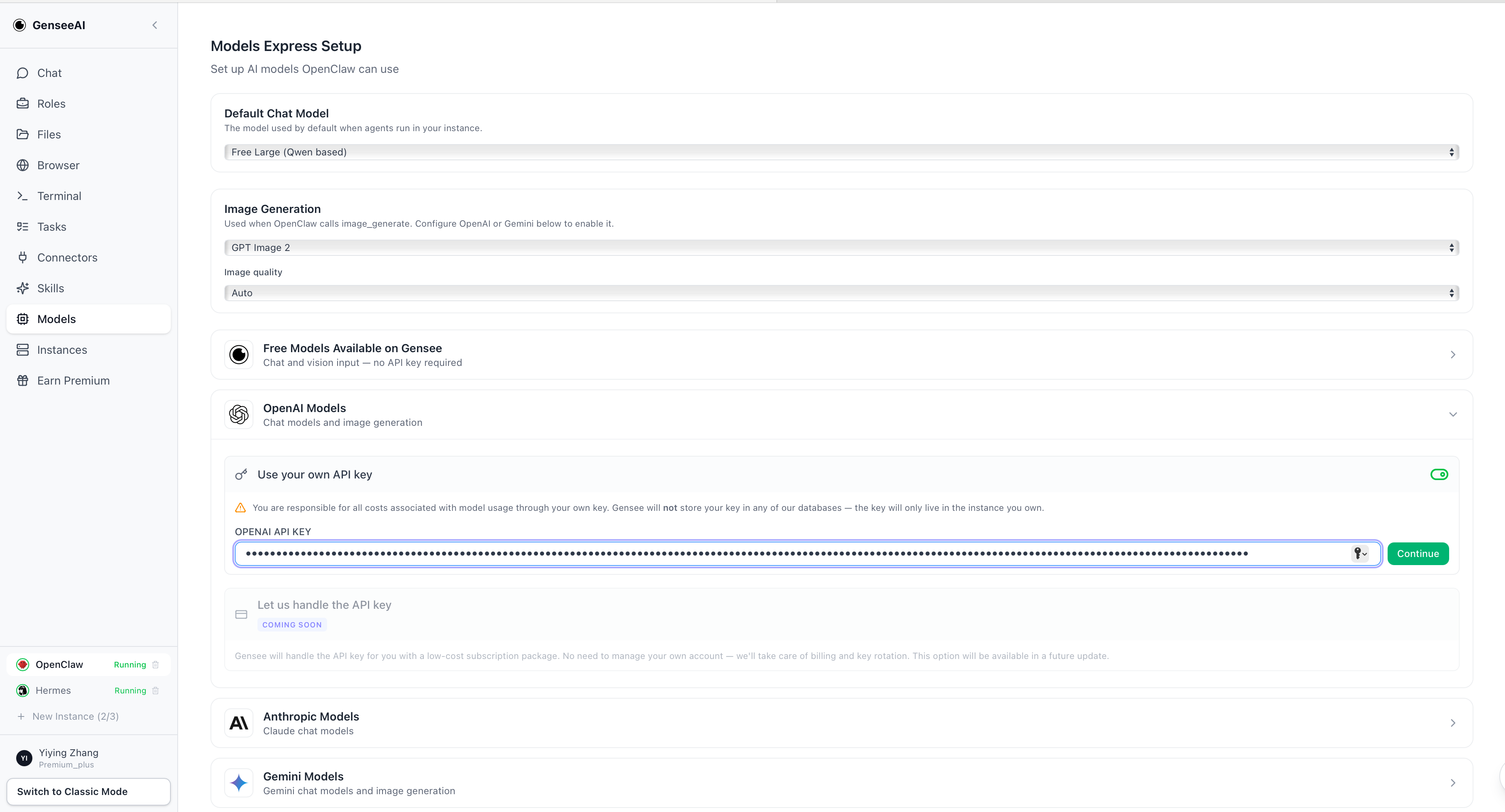Click the Hermes instance avatar icon
1505x812 pixels.
(23, 691)
